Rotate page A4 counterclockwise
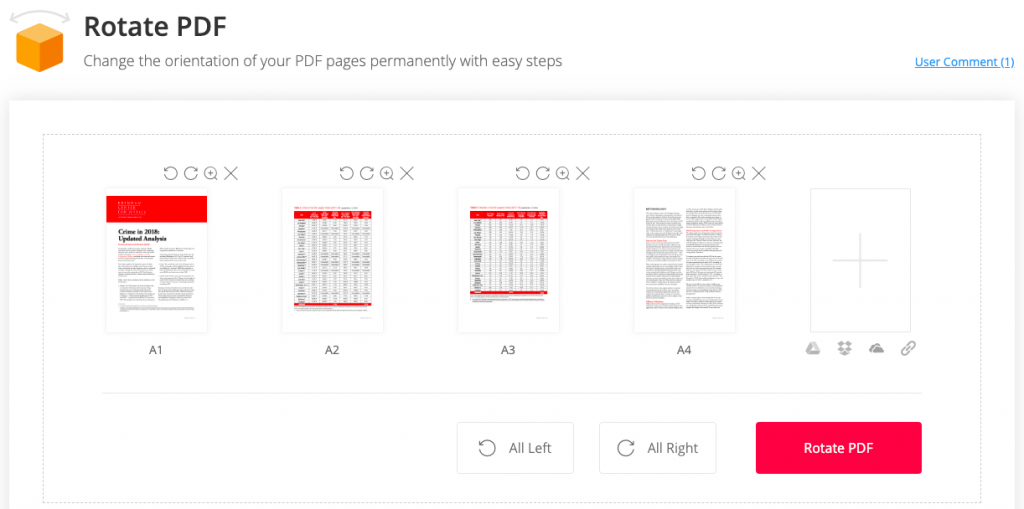 click(699, 173)
